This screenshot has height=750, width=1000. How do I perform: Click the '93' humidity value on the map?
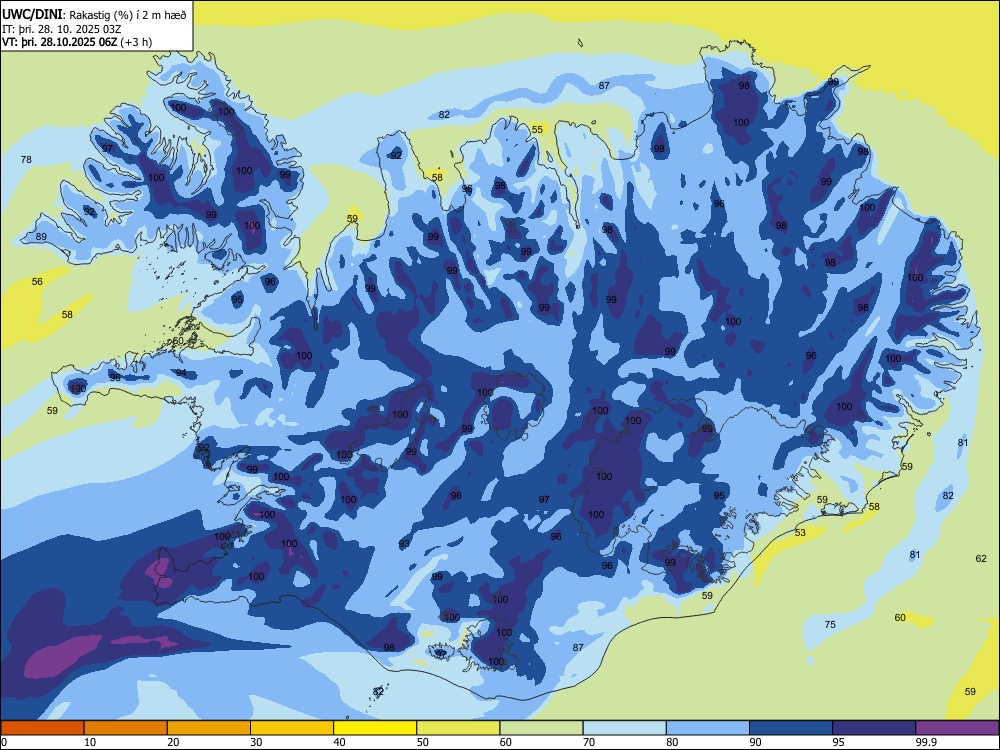(404, 544)
